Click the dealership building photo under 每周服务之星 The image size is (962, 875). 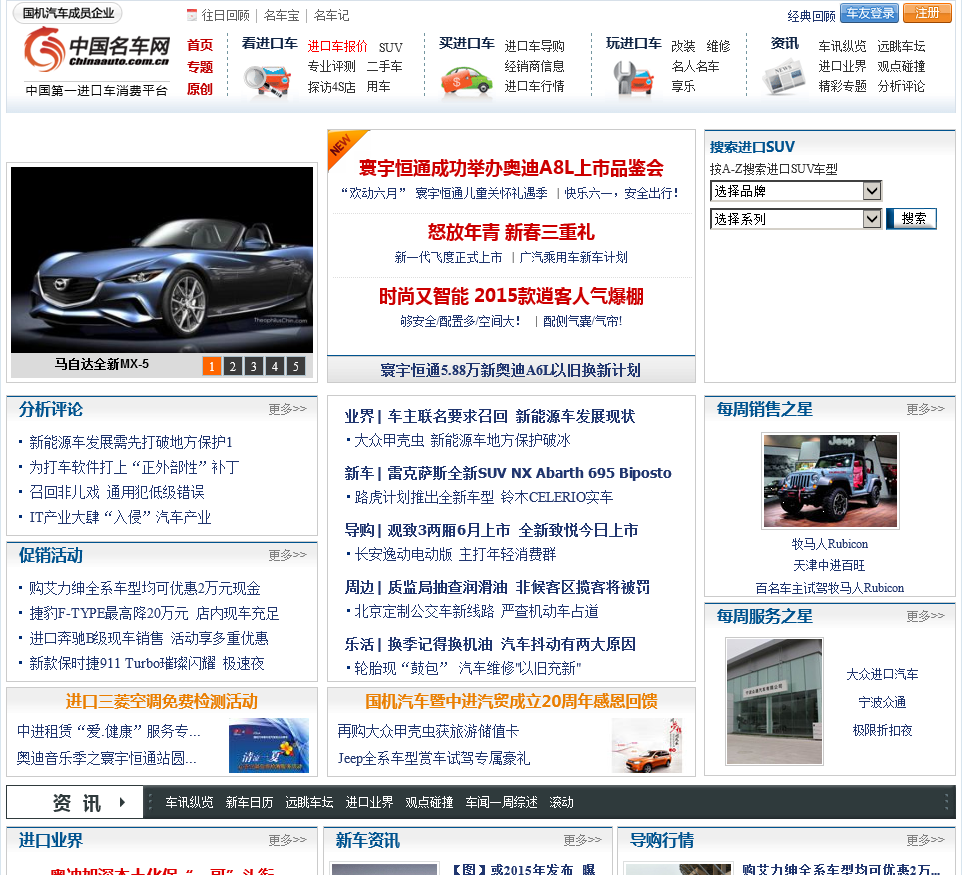774,701
